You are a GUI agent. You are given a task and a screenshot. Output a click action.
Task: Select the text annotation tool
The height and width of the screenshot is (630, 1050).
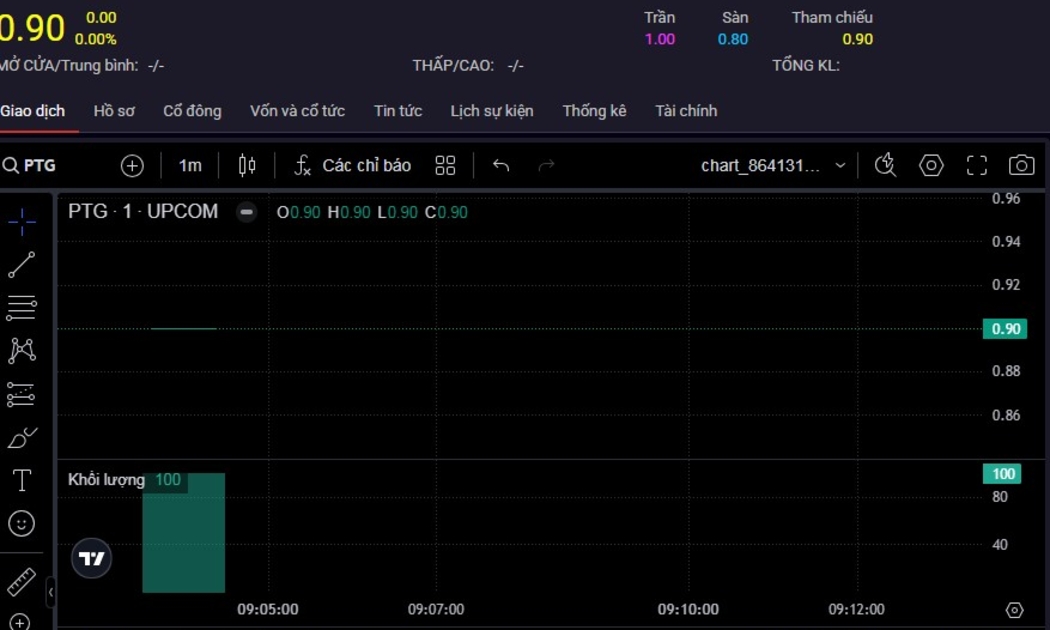pos(21,480)
